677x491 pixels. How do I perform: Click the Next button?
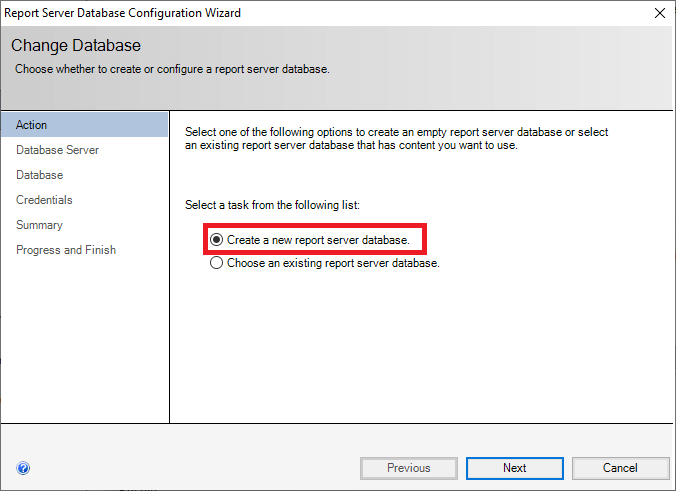coord(515,468)
